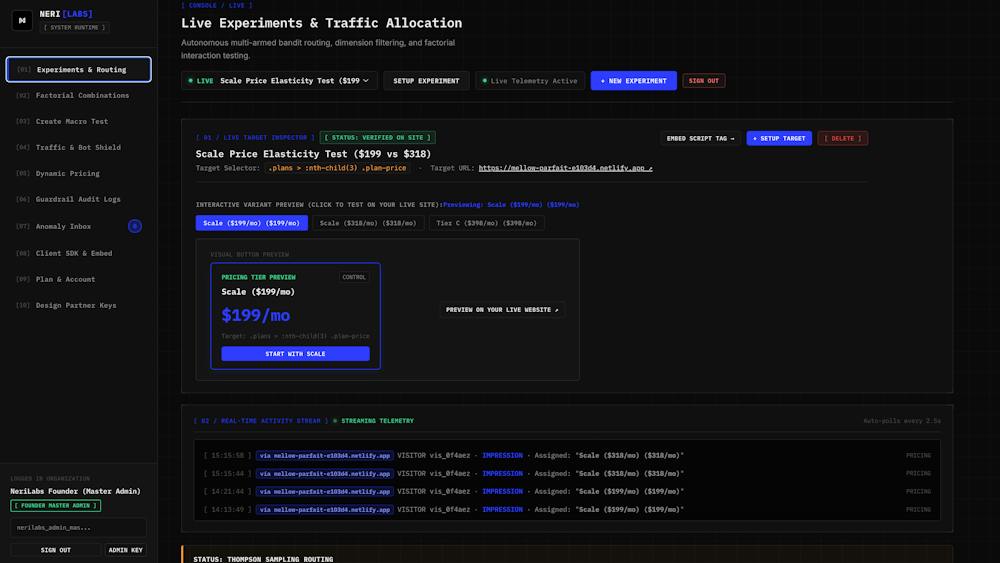Open Plan & Account settings
Image resolution: width=1000 pixels, height=563 pixels.
coord(78,279)
